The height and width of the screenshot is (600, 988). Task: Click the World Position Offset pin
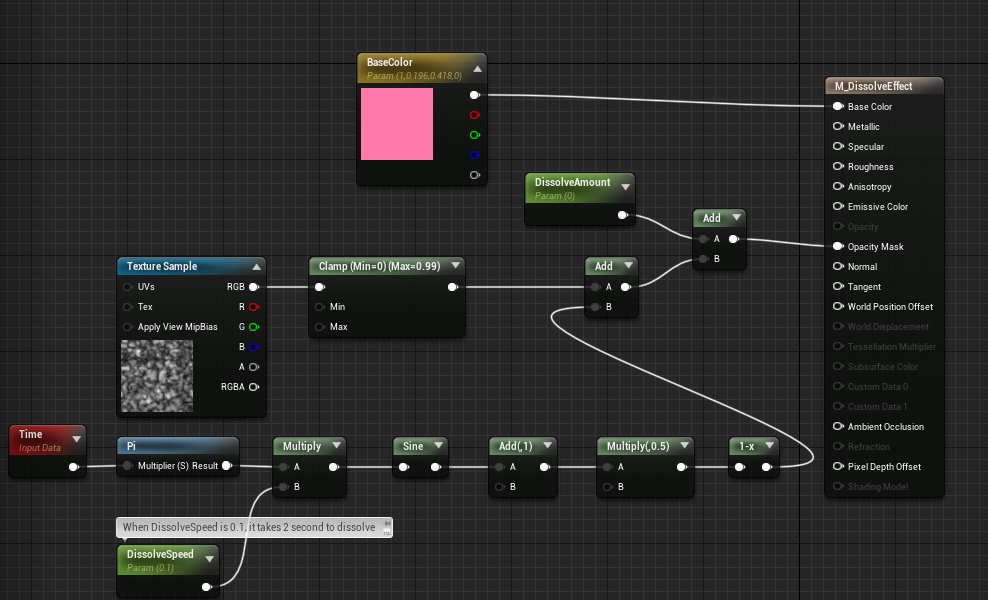click(838, 306)
